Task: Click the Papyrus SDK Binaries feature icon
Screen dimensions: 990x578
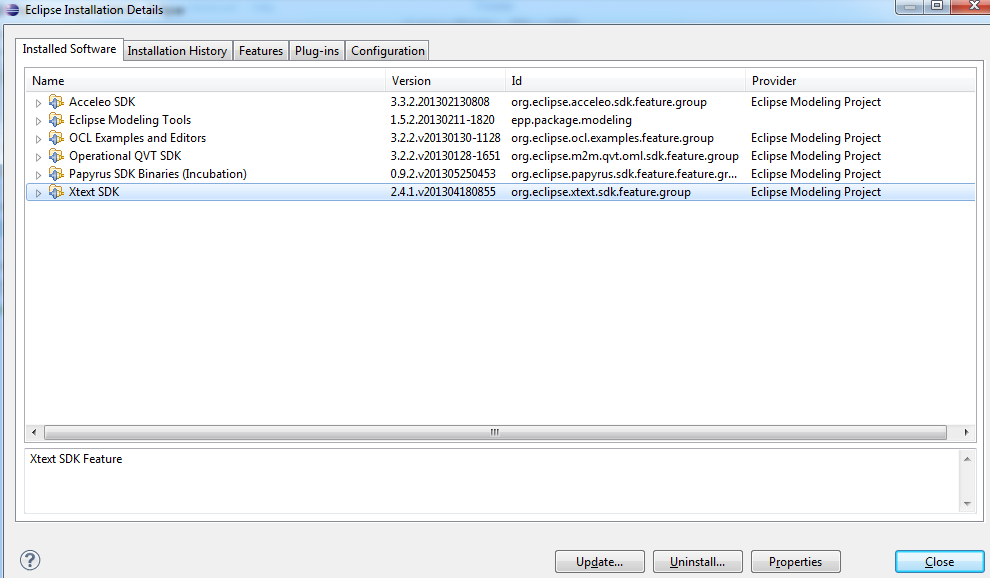Action: point(56,174)
